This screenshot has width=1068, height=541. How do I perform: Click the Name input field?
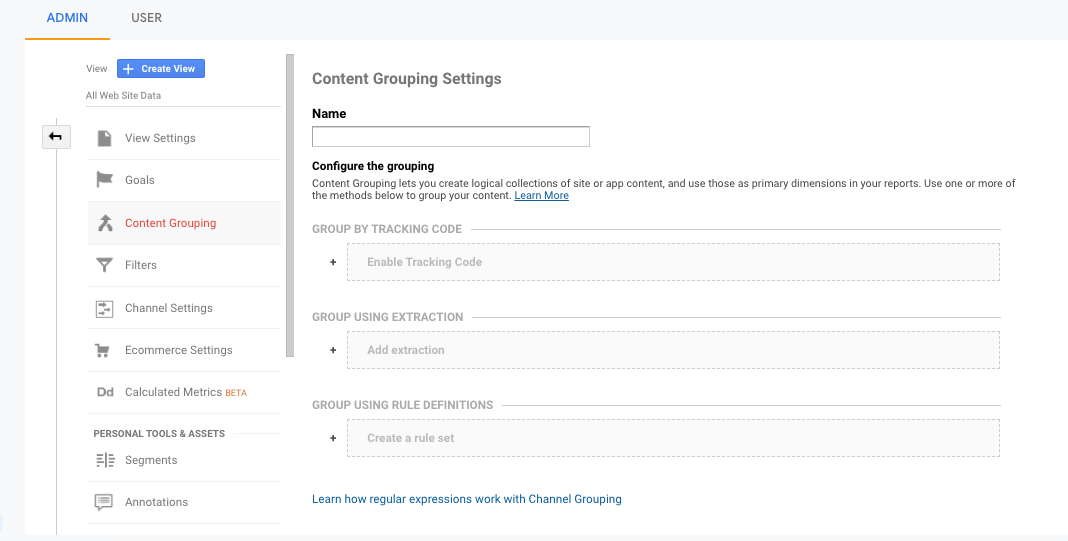[451, 136]
